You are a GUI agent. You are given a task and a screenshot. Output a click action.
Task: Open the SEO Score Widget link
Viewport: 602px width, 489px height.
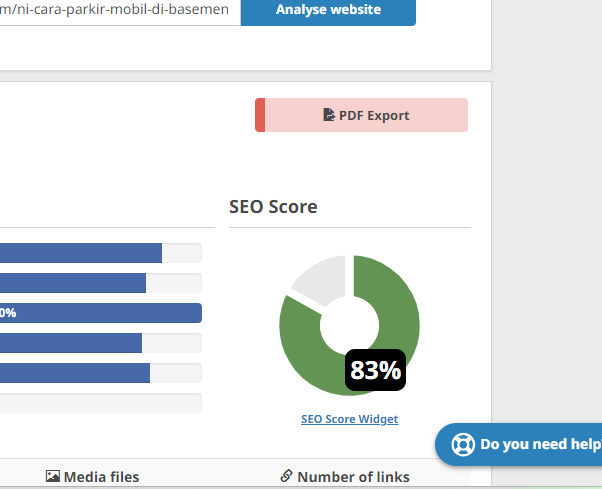tap(349, 419)
